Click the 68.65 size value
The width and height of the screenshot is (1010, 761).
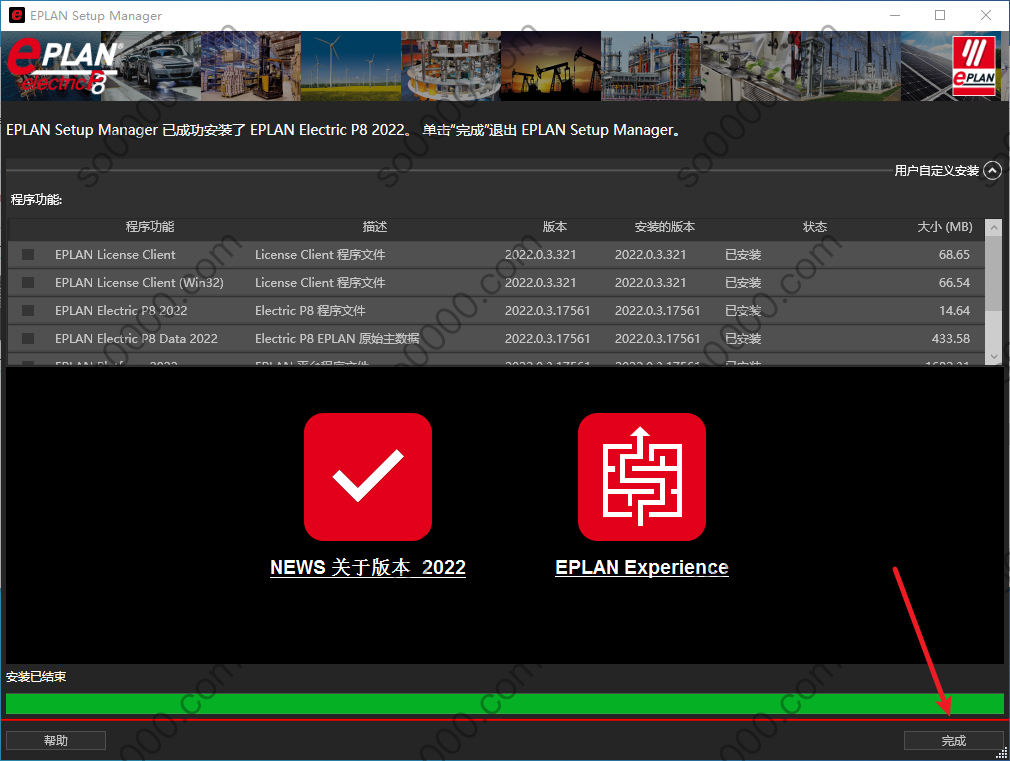coord(954,255)
